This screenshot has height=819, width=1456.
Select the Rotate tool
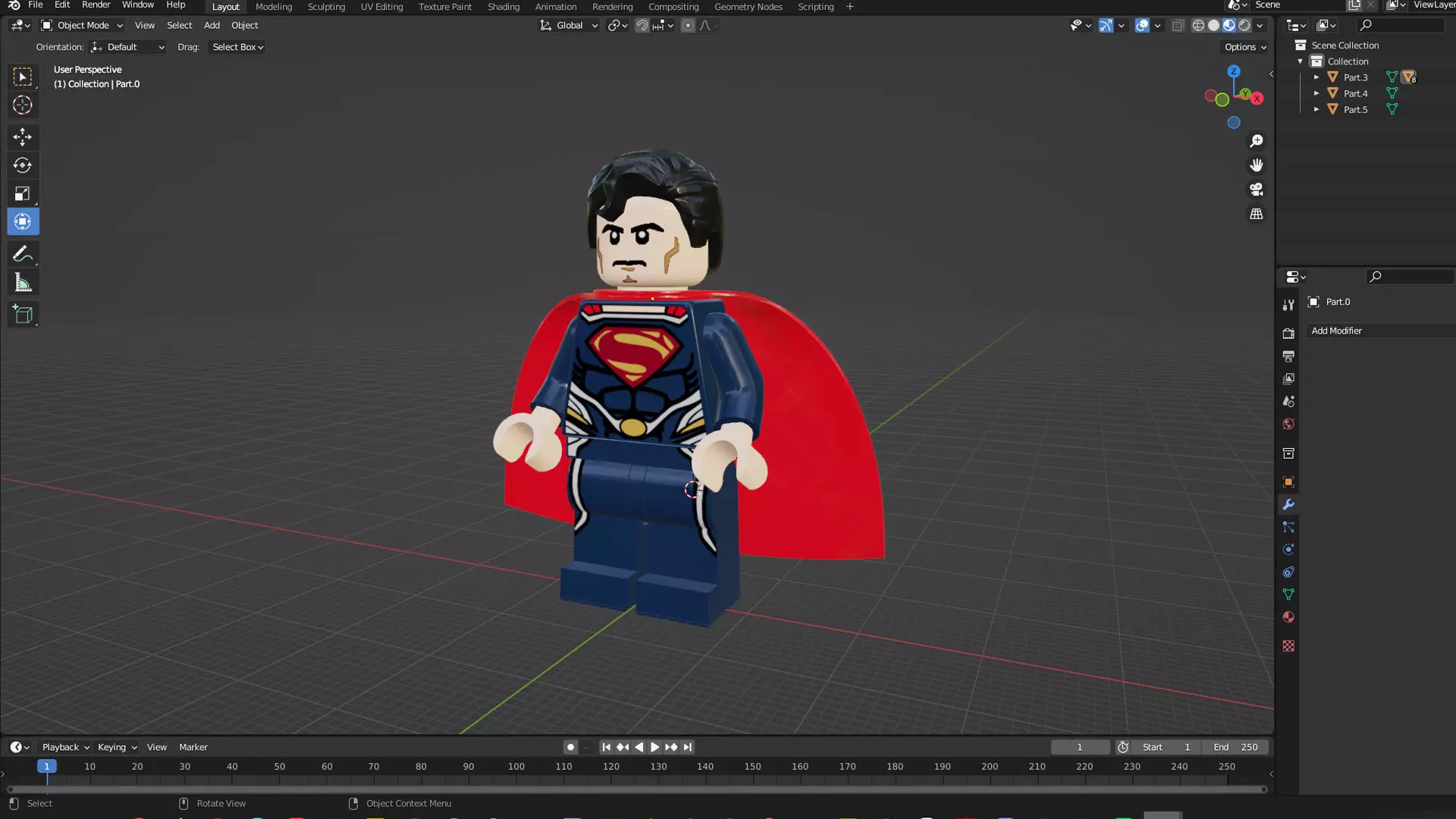[x=23, y=165]
